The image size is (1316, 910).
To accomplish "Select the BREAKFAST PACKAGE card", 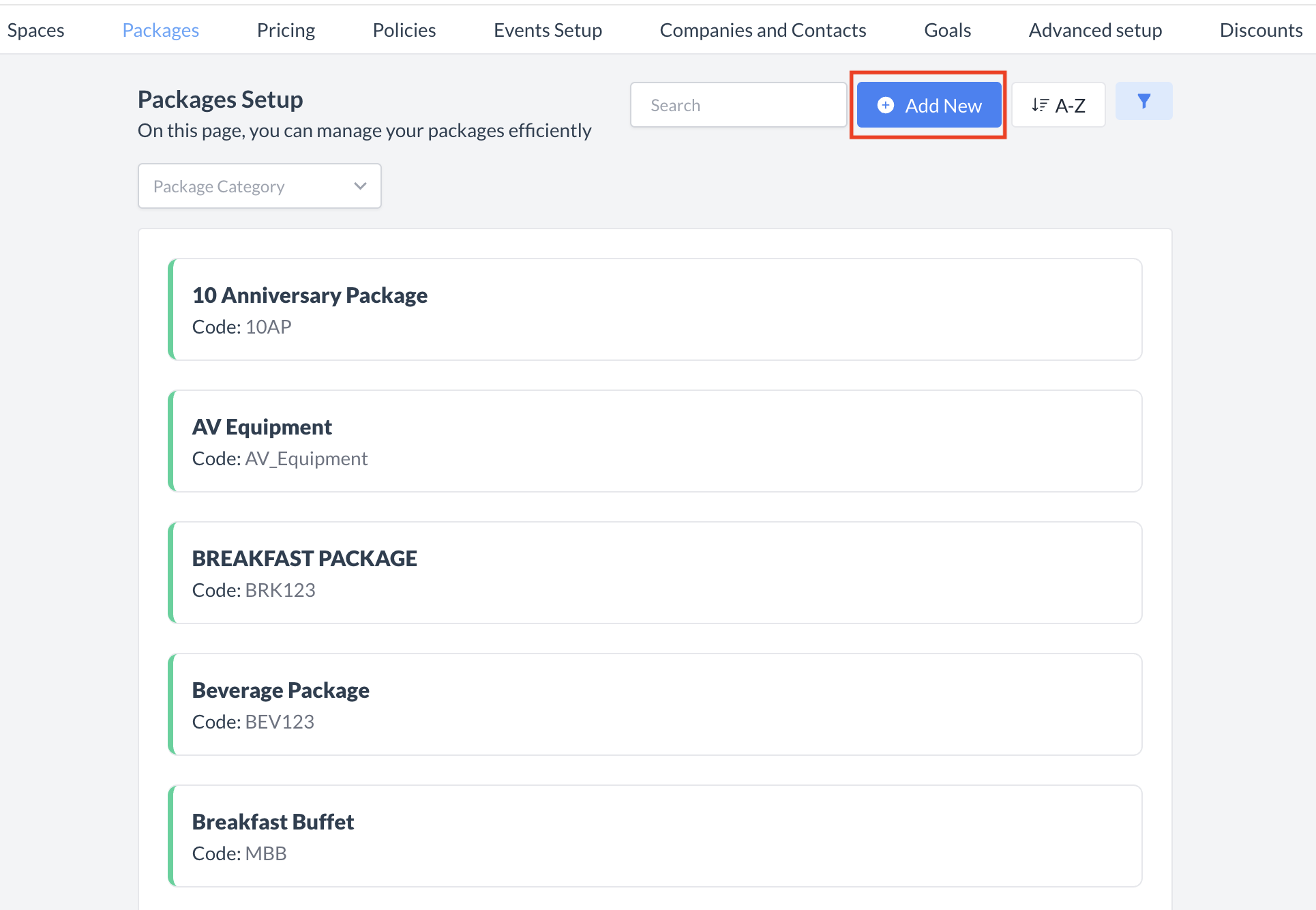I will [655, 572].
